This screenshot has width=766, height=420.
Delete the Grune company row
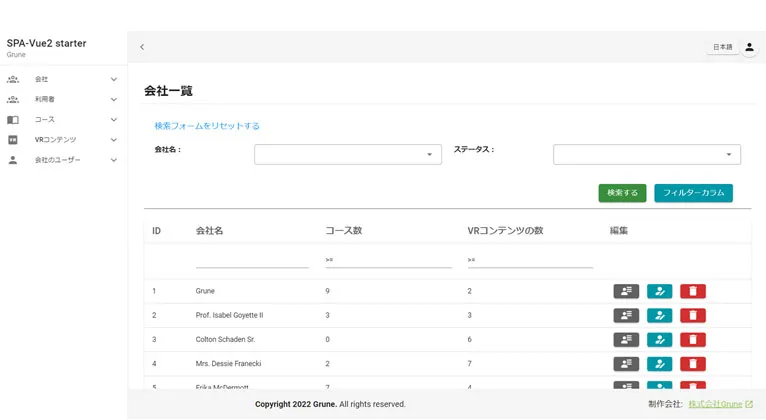tap(693, 291)
